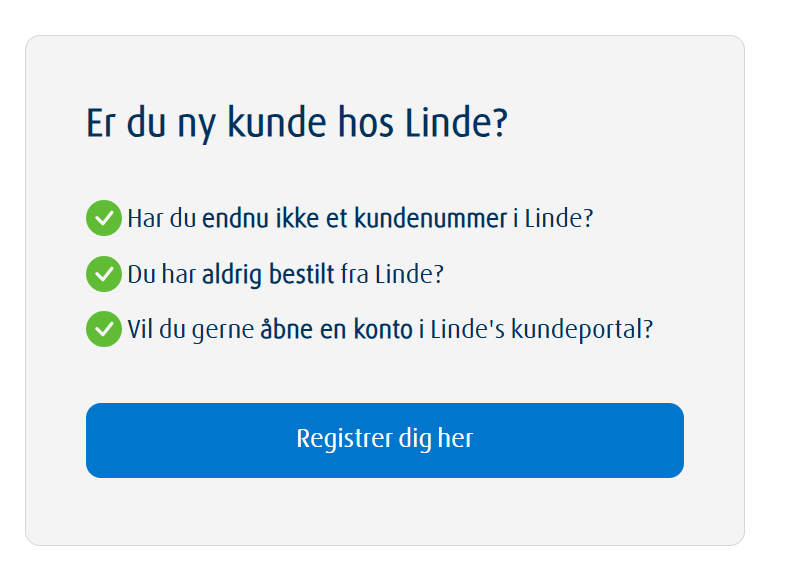
Task: Click 'i Linde?' ending the first bullet line
Action: [553, 218]
